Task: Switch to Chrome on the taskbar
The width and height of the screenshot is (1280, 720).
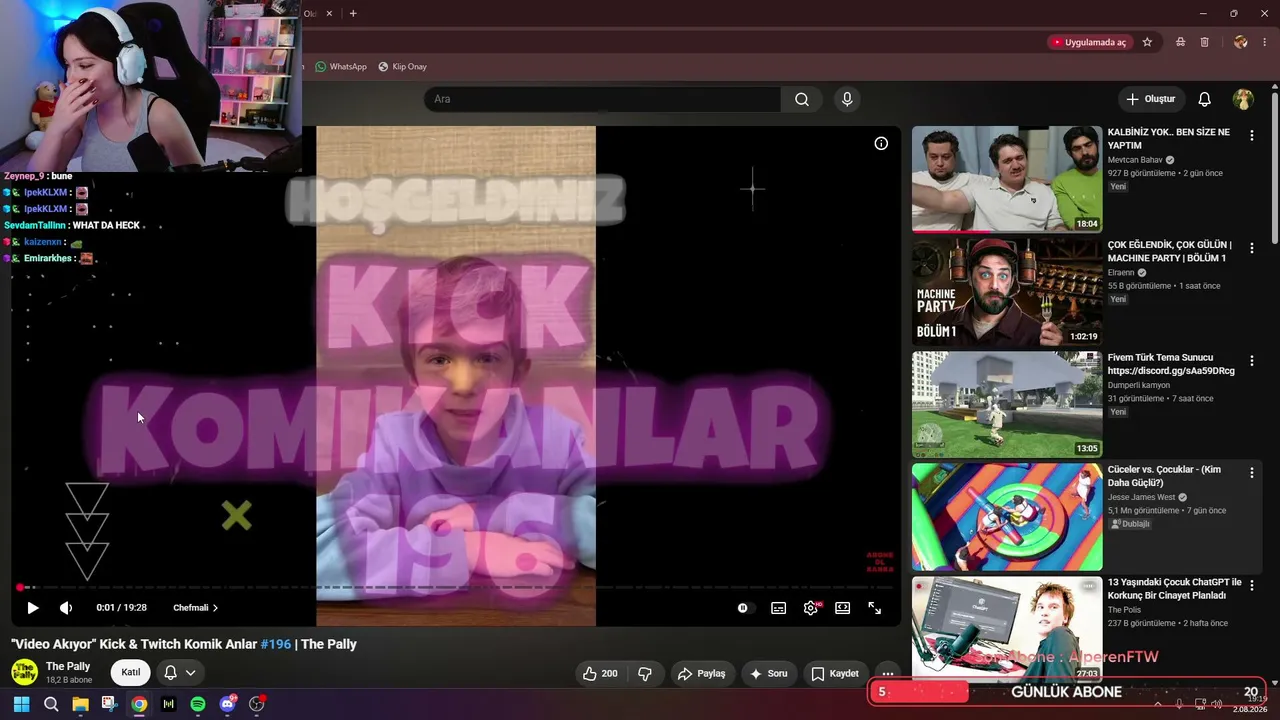Action: coord(139,704)
